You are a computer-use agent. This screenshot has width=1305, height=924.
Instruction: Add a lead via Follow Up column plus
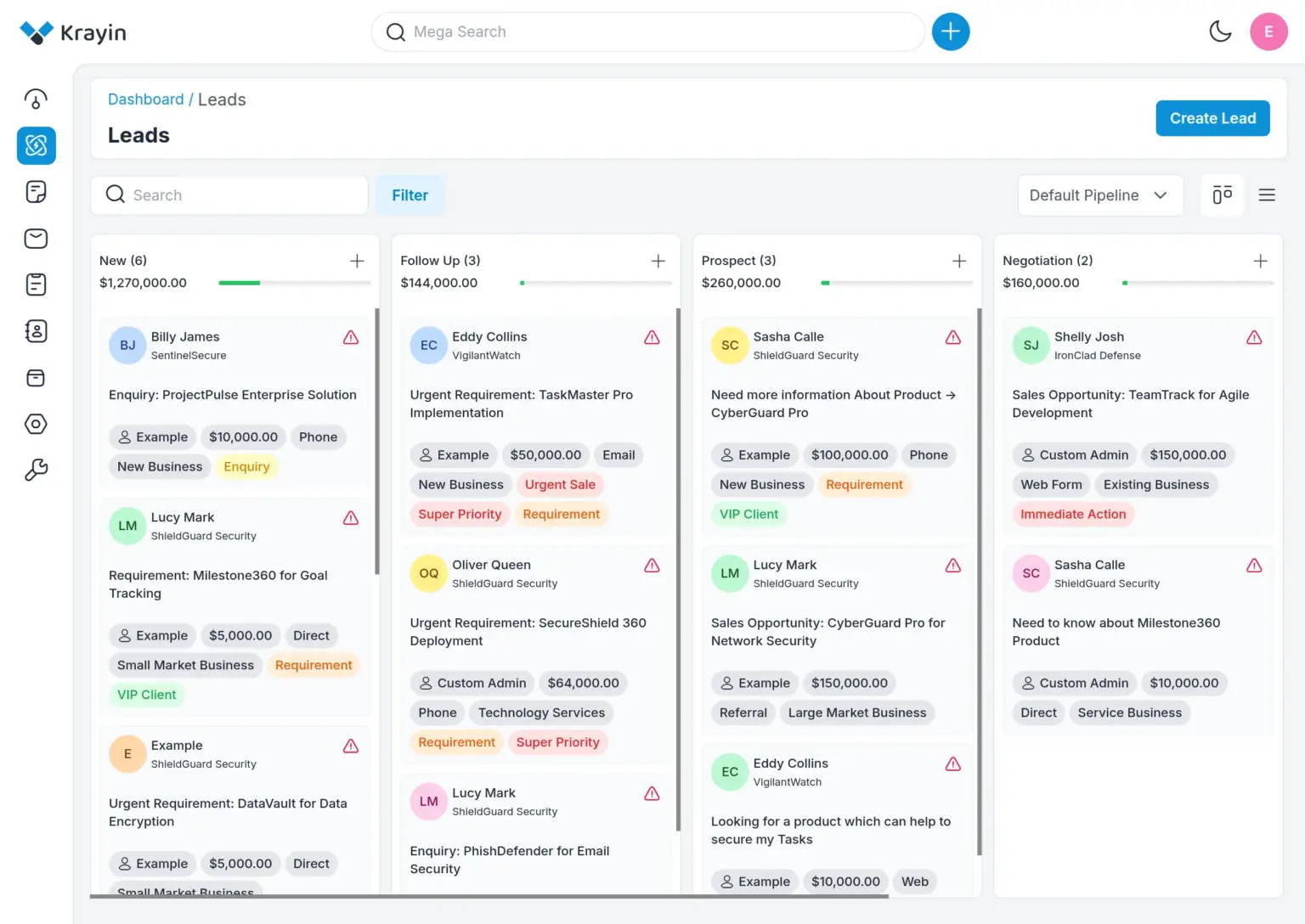[x=658, y=261]
